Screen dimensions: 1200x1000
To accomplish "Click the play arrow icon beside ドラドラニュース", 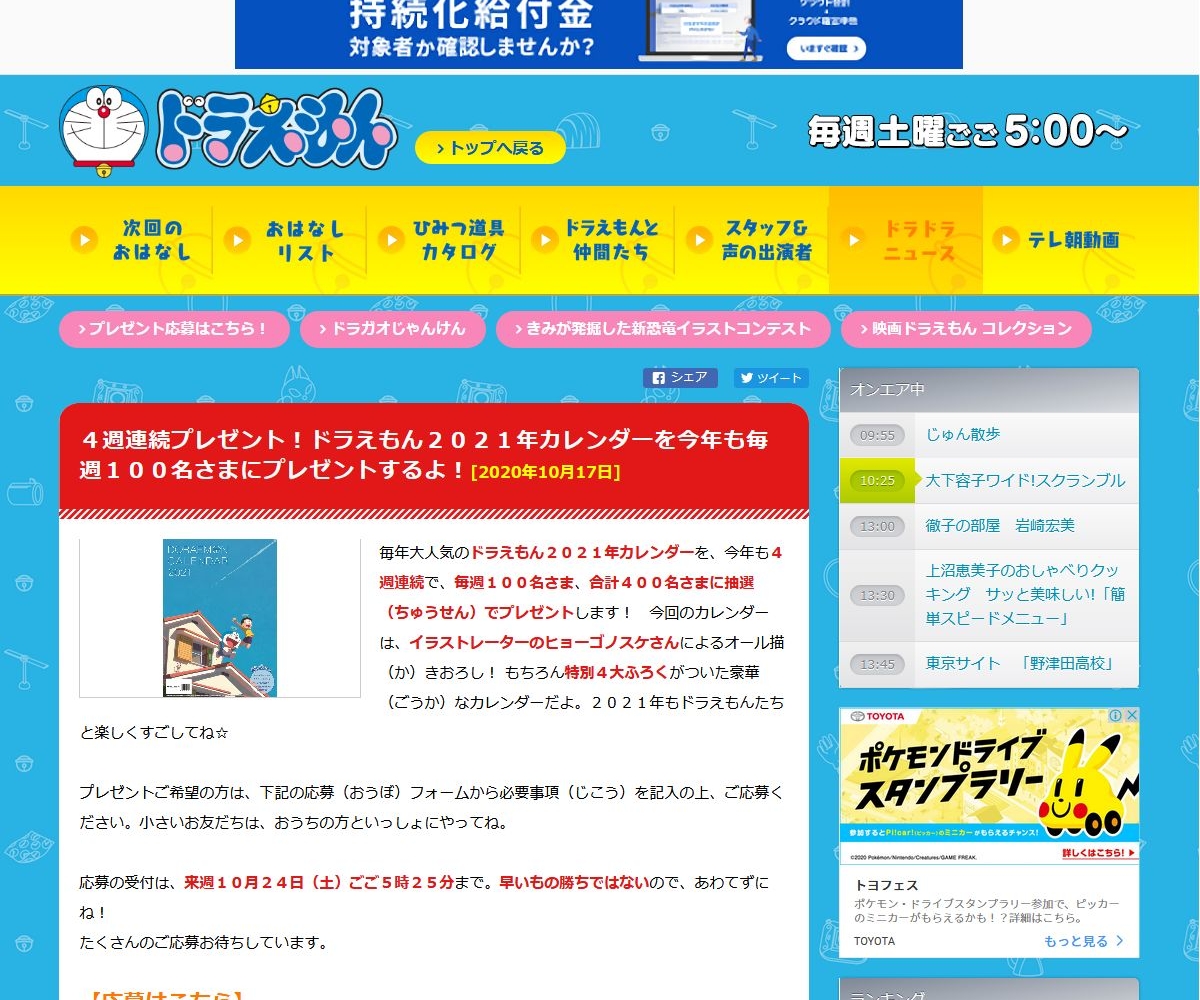I will click(x=854, y=240).
